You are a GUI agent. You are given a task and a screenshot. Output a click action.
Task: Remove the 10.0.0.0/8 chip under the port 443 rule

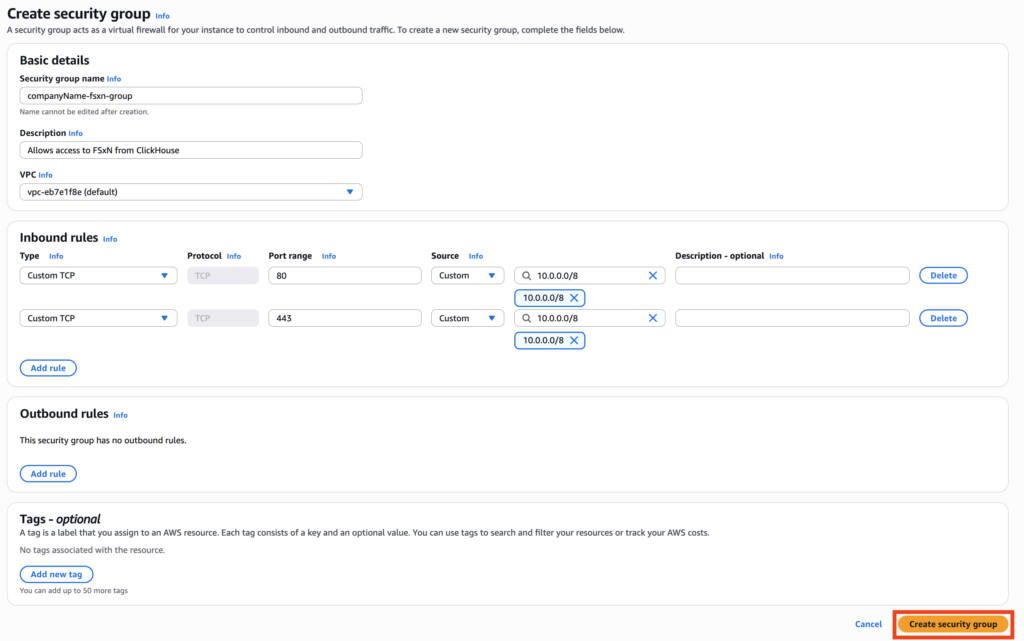pos(574,341)
